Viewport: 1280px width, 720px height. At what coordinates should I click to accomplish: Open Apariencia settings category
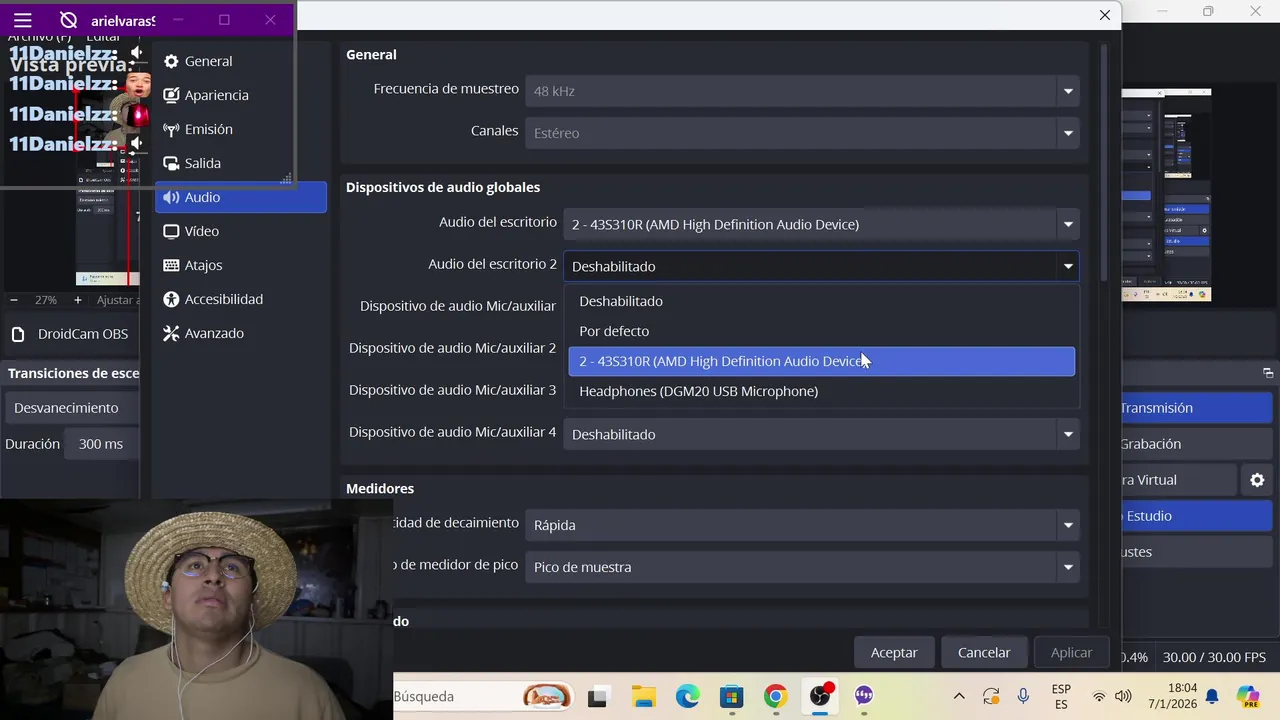click(x=241, y=95)
